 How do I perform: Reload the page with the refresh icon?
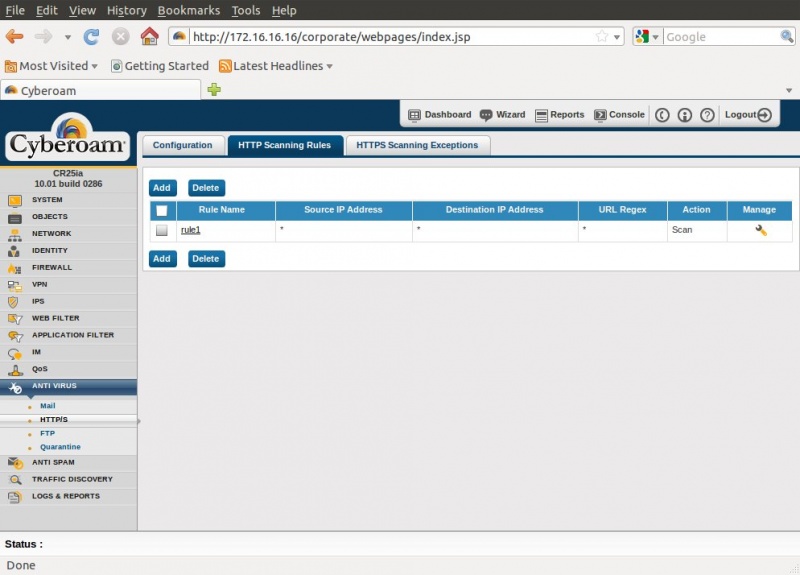pyautogui.click(x=91, y=37)
